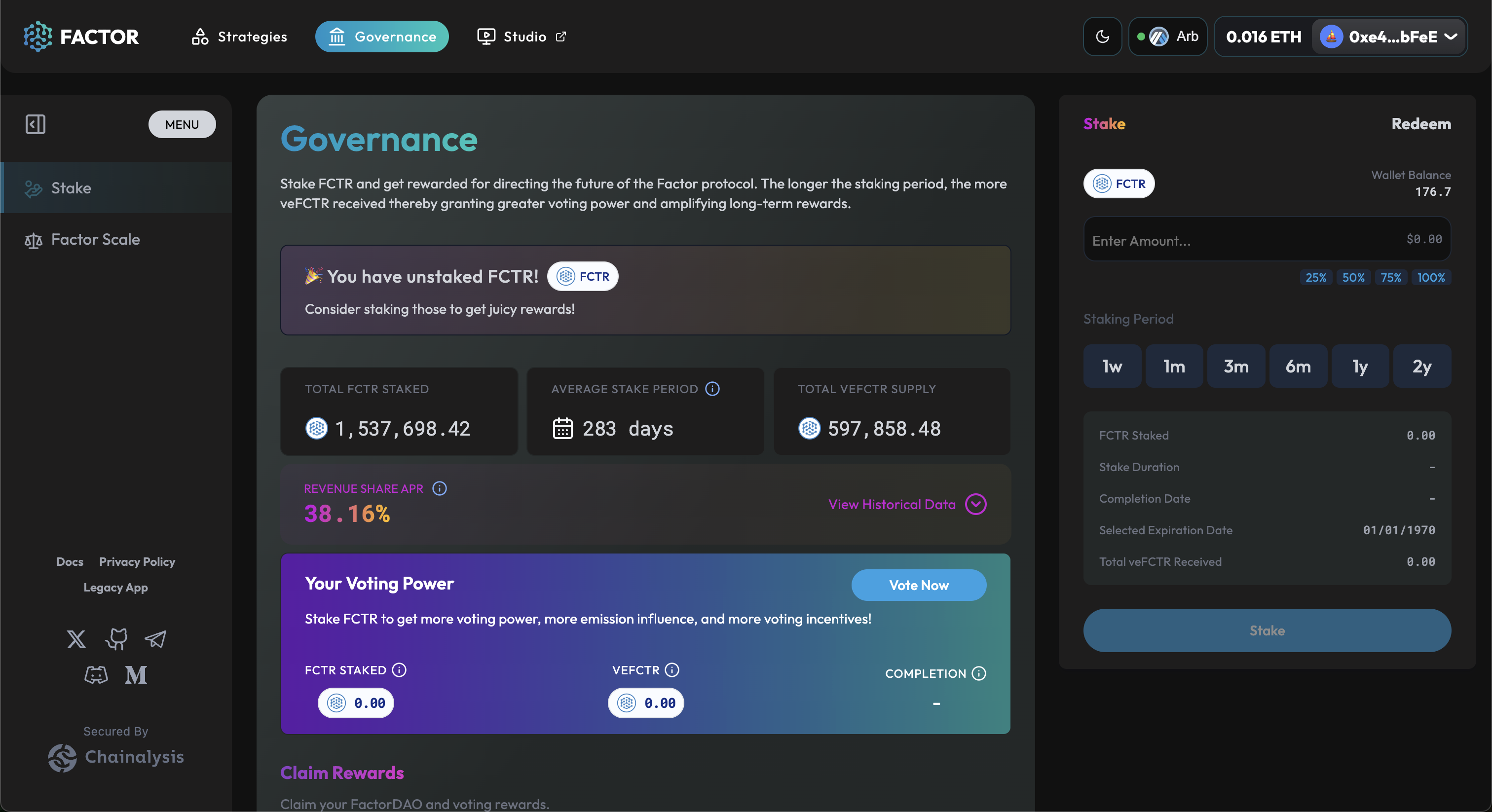
Task: Open the Telegram icon link
Action: 155,639
